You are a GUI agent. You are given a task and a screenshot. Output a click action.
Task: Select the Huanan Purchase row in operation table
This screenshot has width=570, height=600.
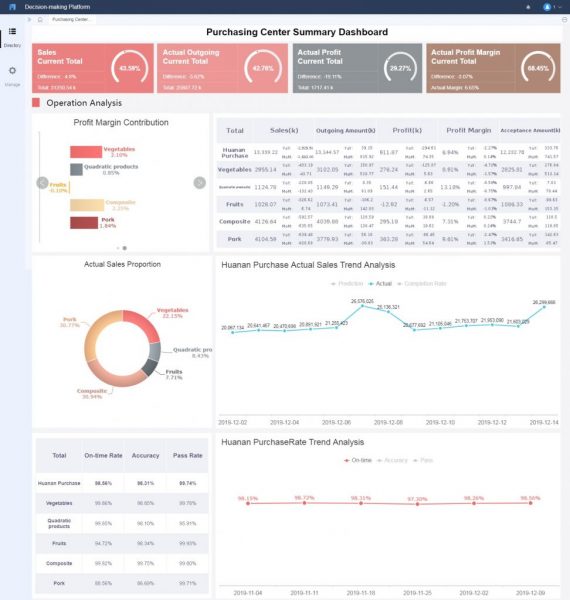[x=388, y=152]
